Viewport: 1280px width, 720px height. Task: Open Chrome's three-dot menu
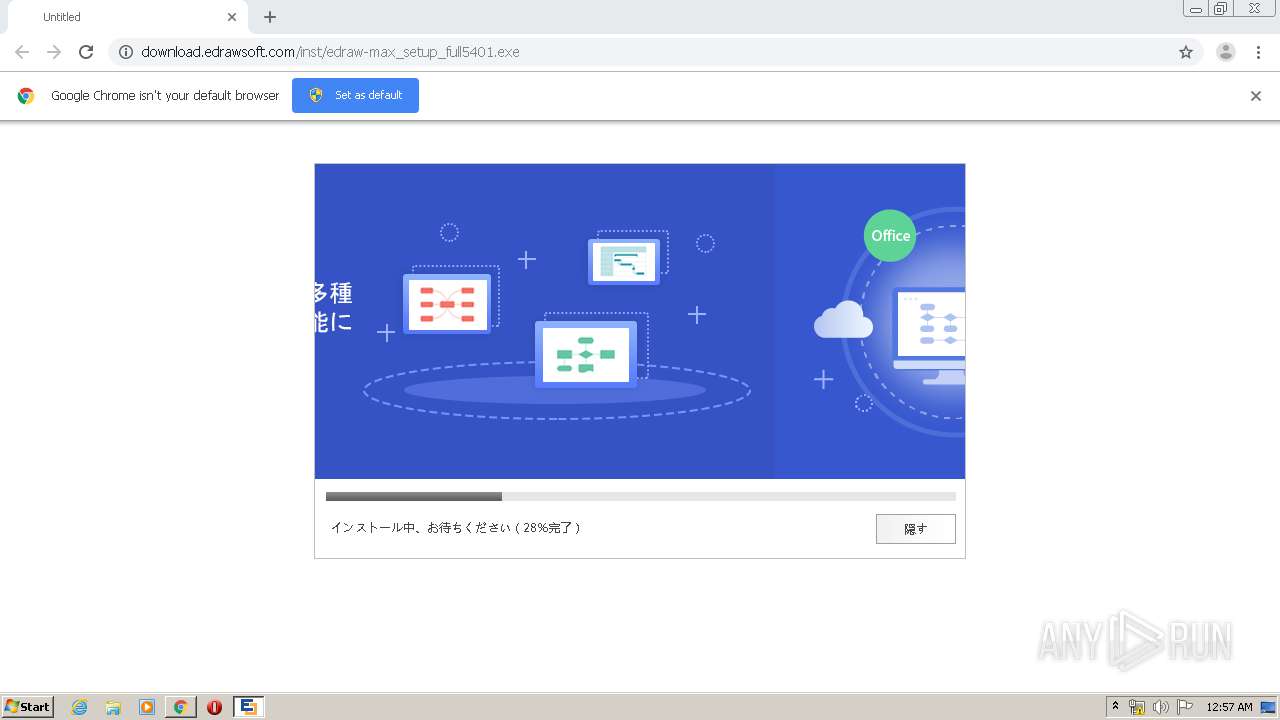[x=1259, y=52]
